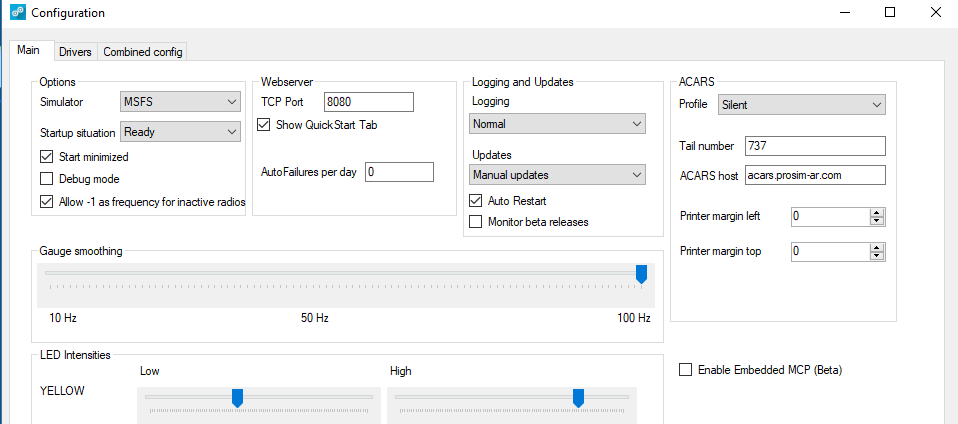The height and width of the screenshot is (424, 958).
Task: Increase Printer margin top with up arrow
Action: tap(877, 247)
